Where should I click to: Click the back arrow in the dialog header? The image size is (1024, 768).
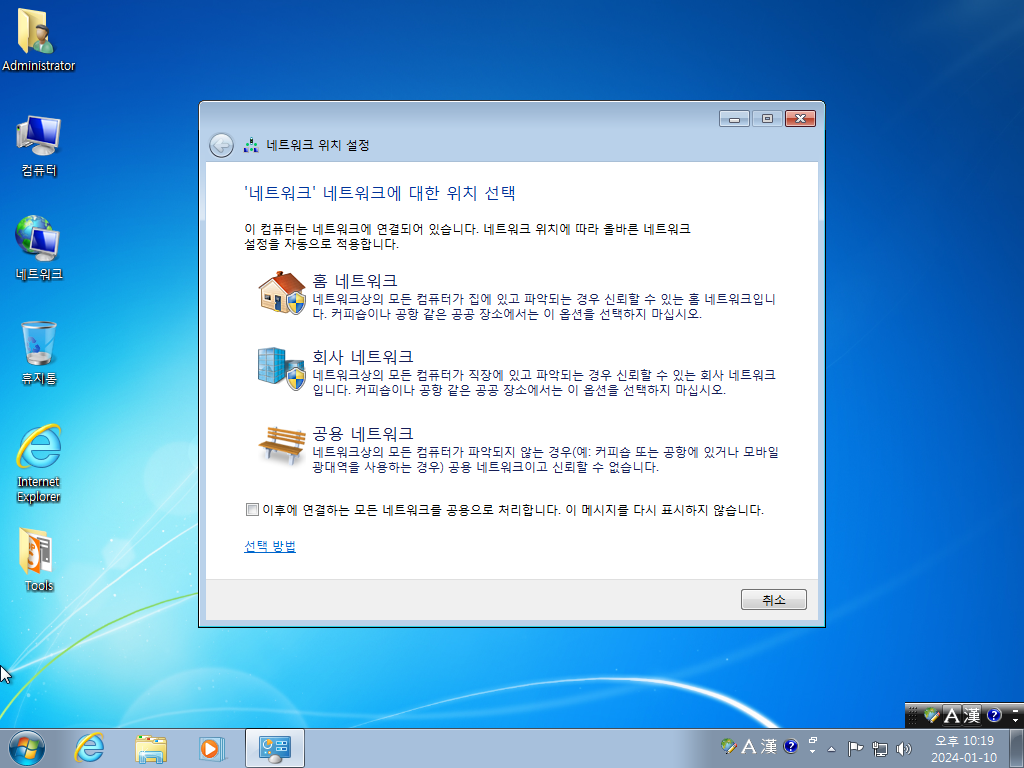221,145
